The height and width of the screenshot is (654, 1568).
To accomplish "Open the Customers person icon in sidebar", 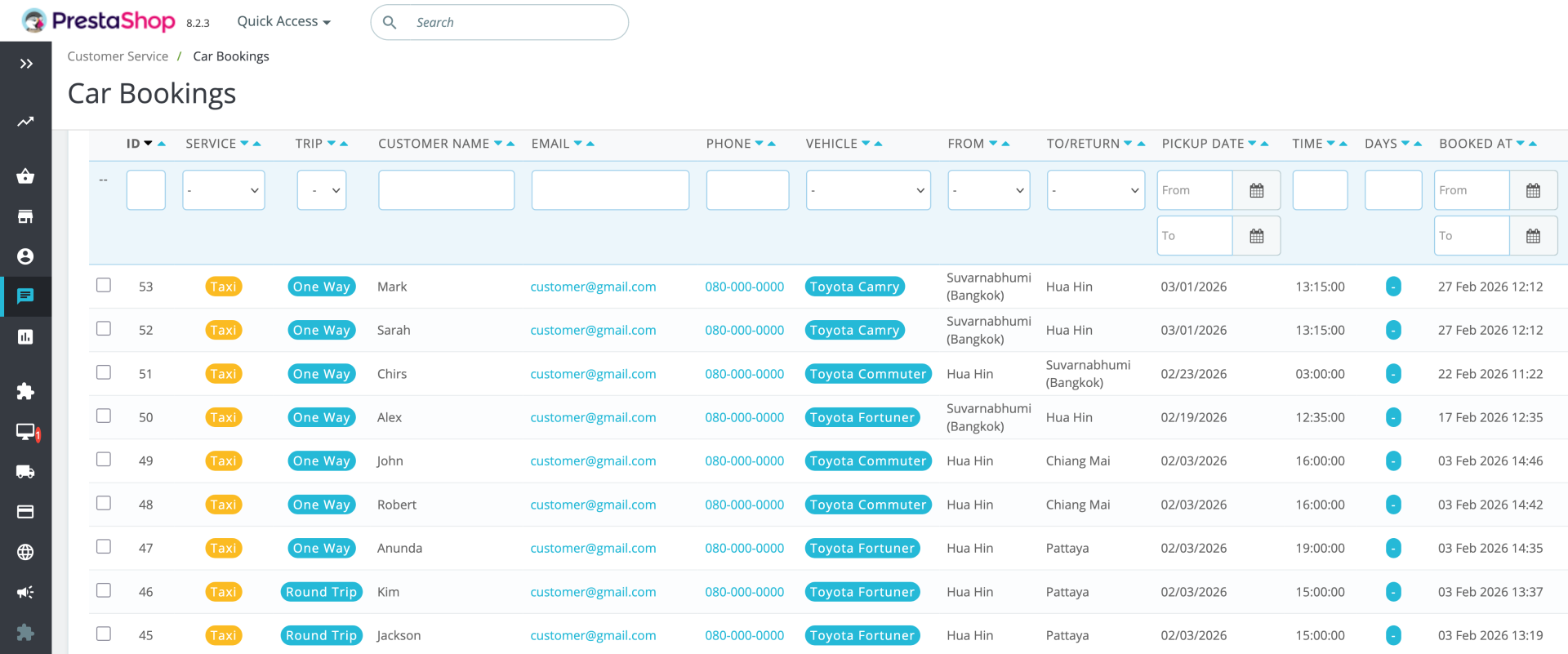I will pyautogui.click(x=25, y=256).
